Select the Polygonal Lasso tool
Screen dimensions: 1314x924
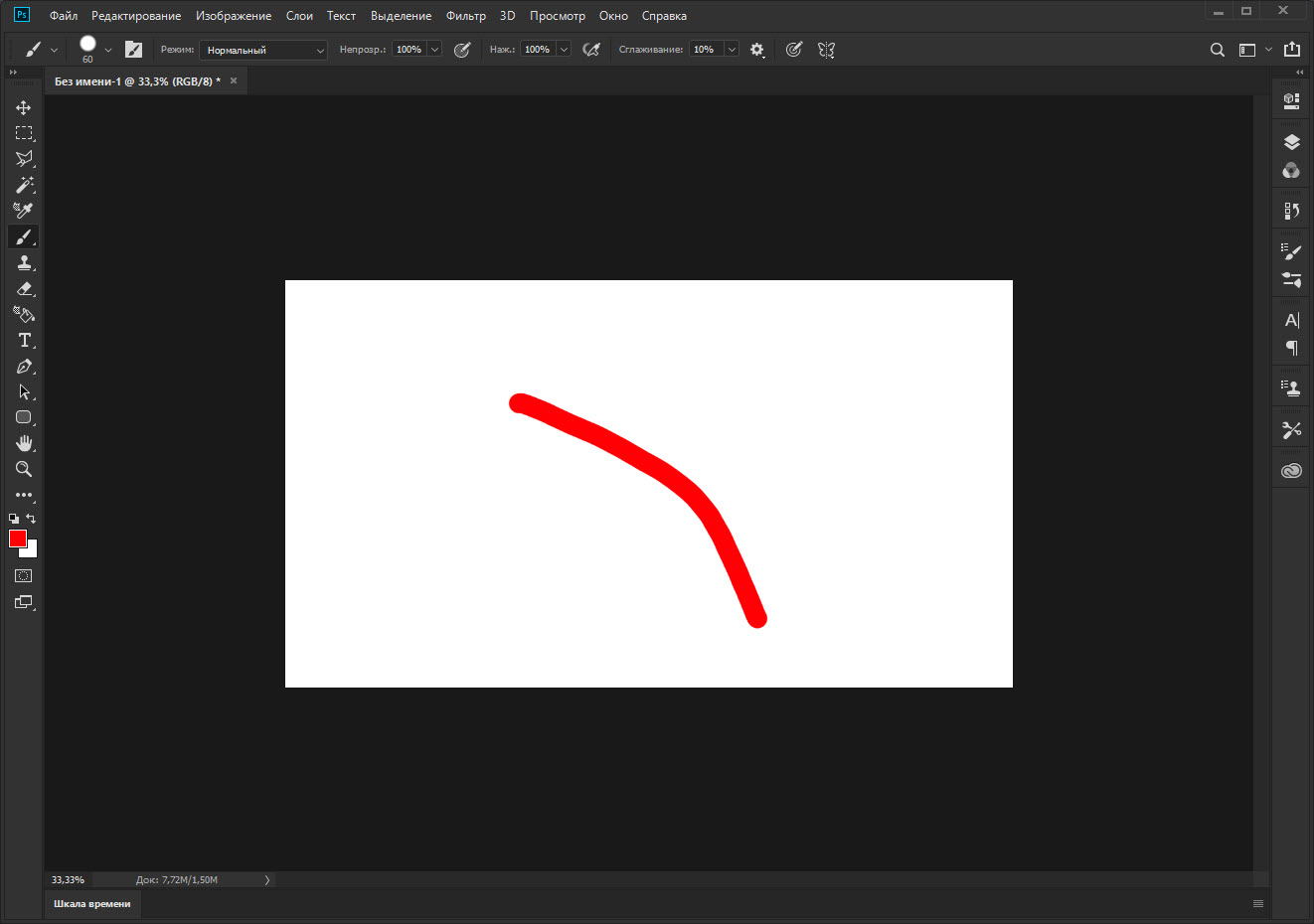24,159
